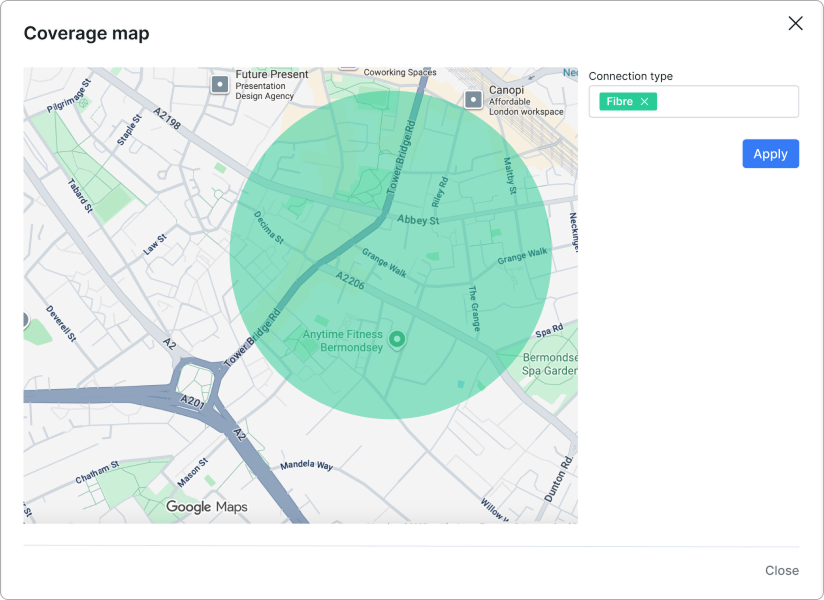The height and width of the screenshot is (600, 824).
Task: Click the Riley Rd label
Action: 440,191
